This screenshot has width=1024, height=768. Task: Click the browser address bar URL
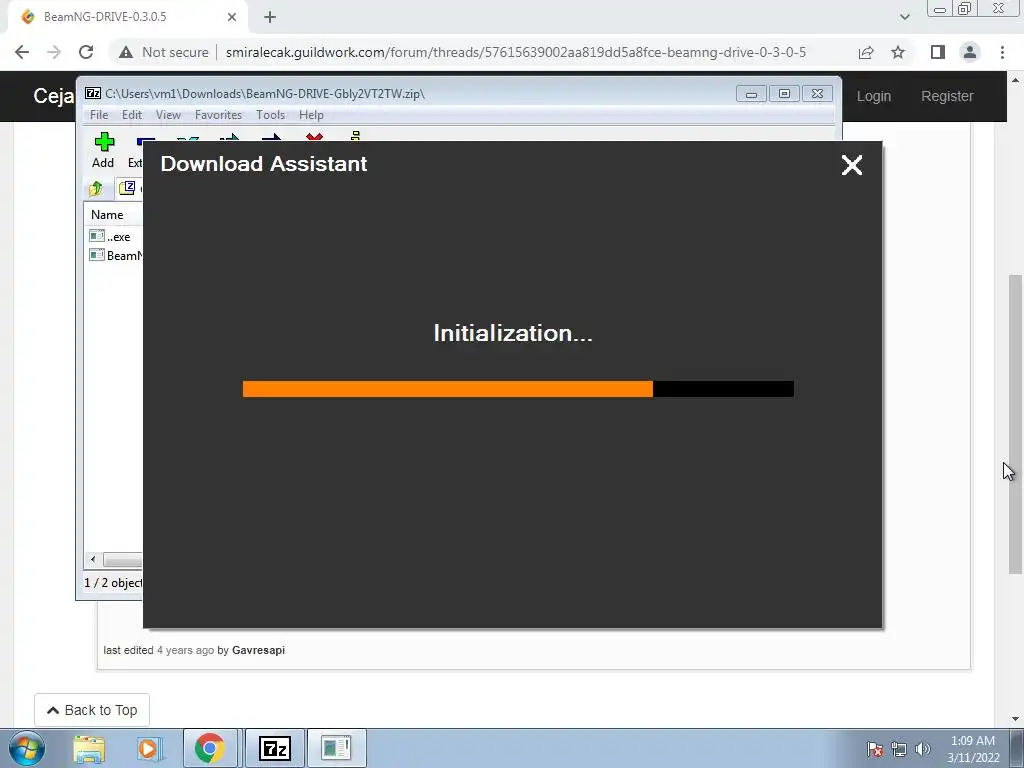pos(516,52)
